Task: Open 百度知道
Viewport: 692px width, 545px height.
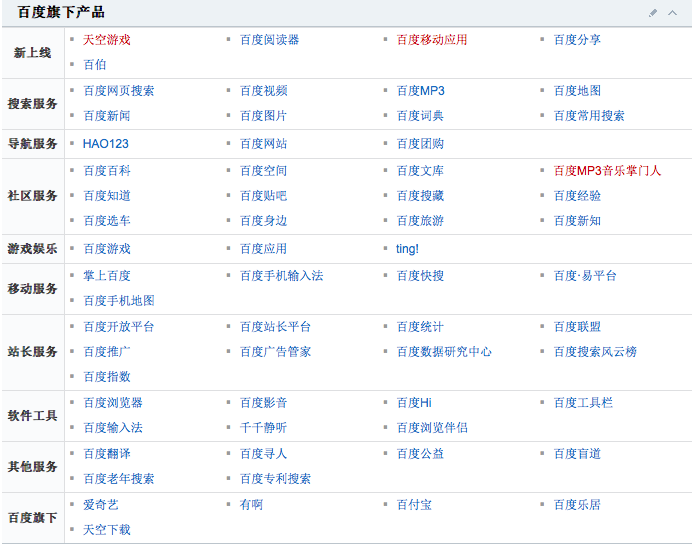Action: pos(107,196)
